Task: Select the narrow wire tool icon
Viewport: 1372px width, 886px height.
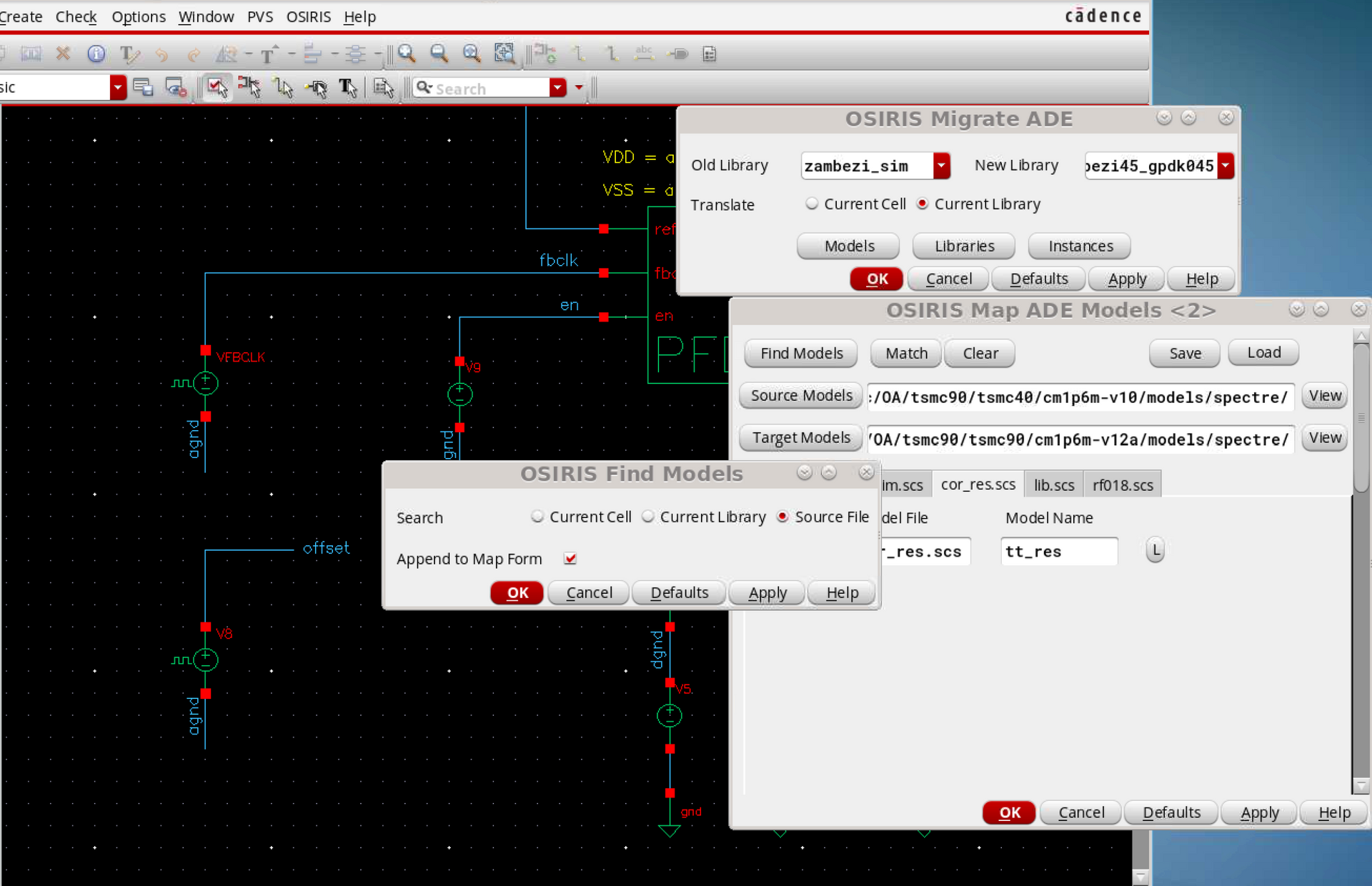Action: [x=579, y=54]
